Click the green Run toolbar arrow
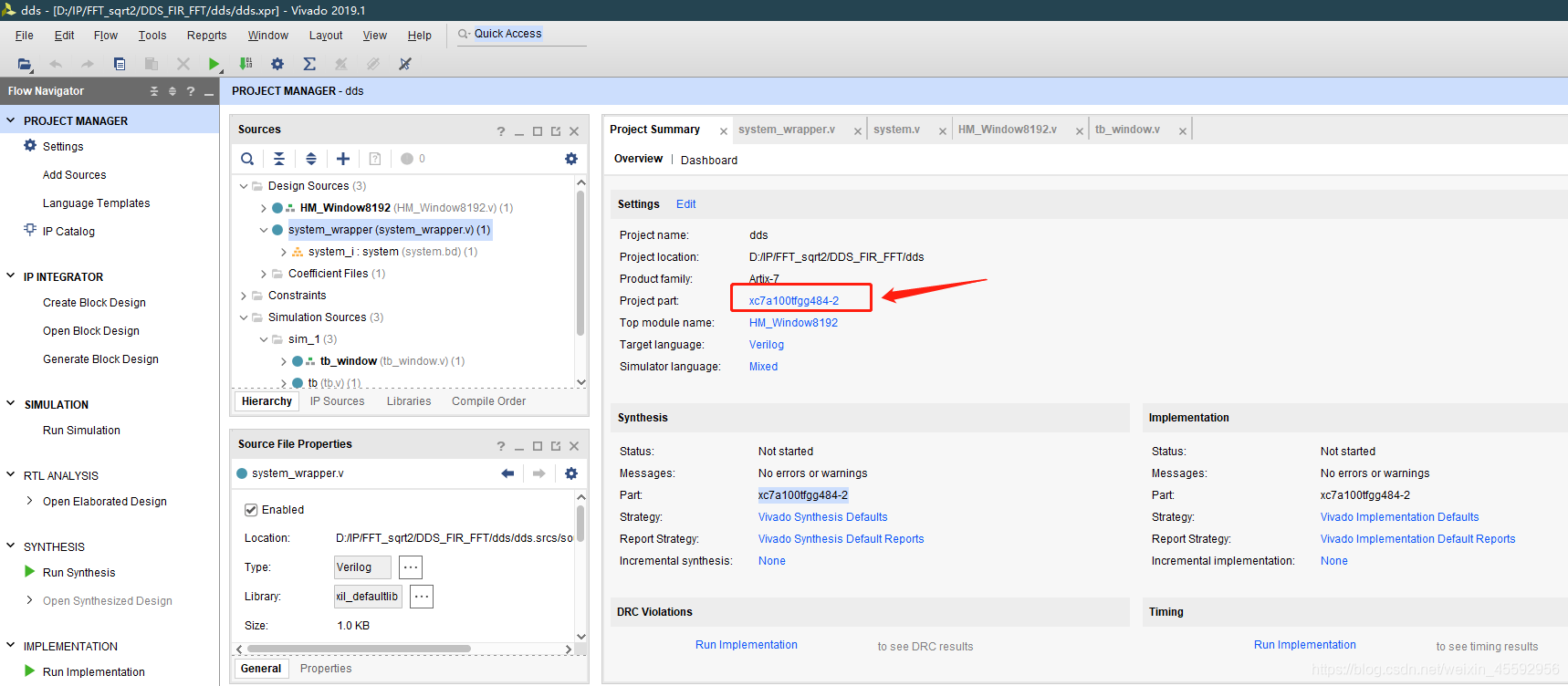 214,64
